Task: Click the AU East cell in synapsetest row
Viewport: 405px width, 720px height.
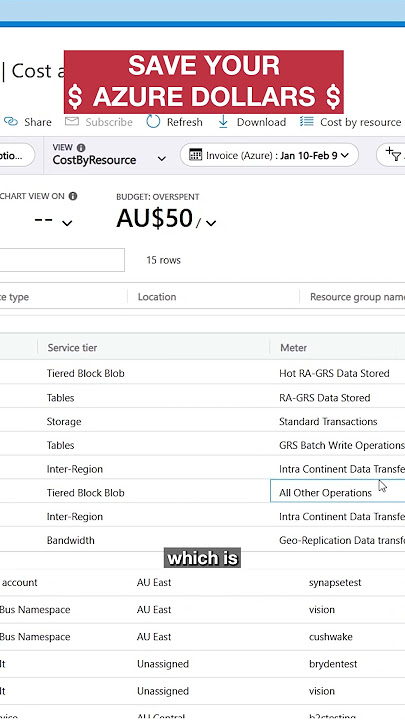Action: coord(154,582)
